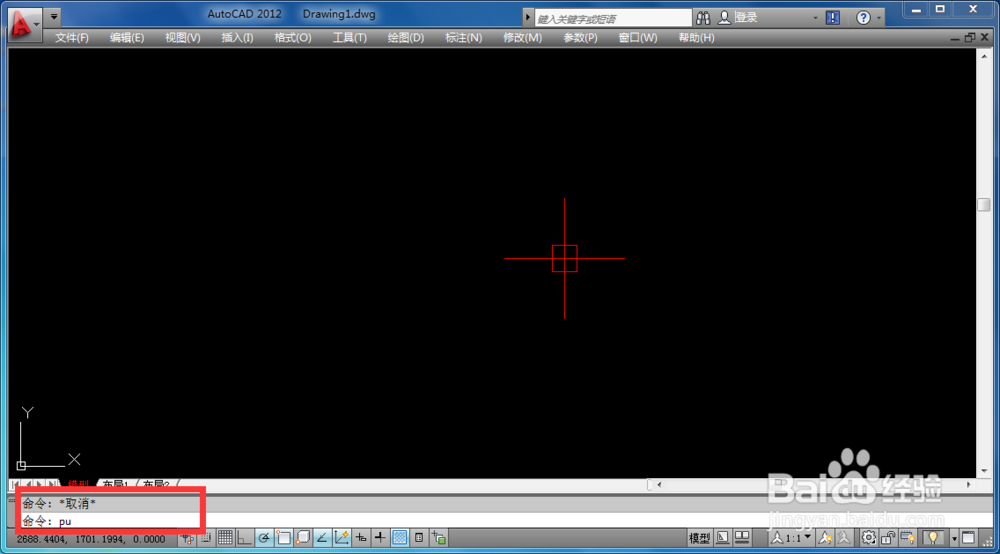Open the 绘图(D) menu
Viewport: 1000px width, 554px height.
tap(406, 38)
